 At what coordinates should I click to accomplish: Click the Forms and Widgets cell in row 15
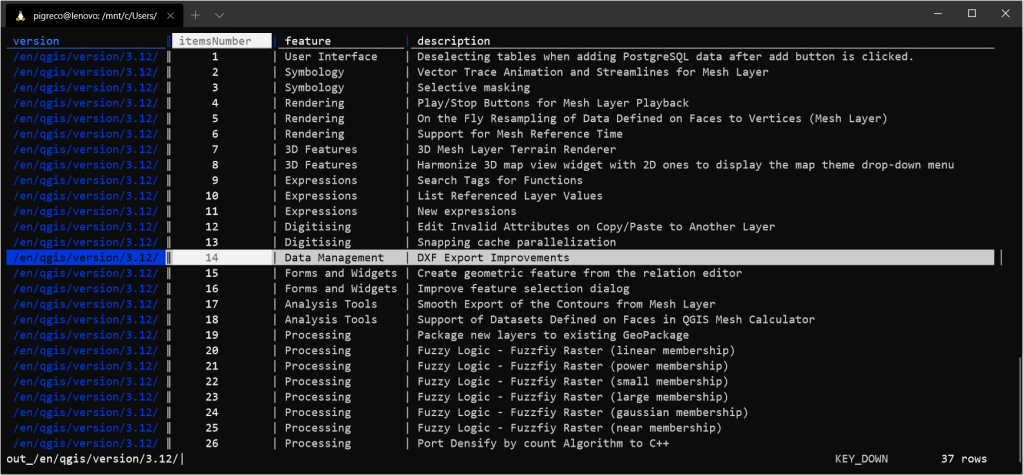341,273
